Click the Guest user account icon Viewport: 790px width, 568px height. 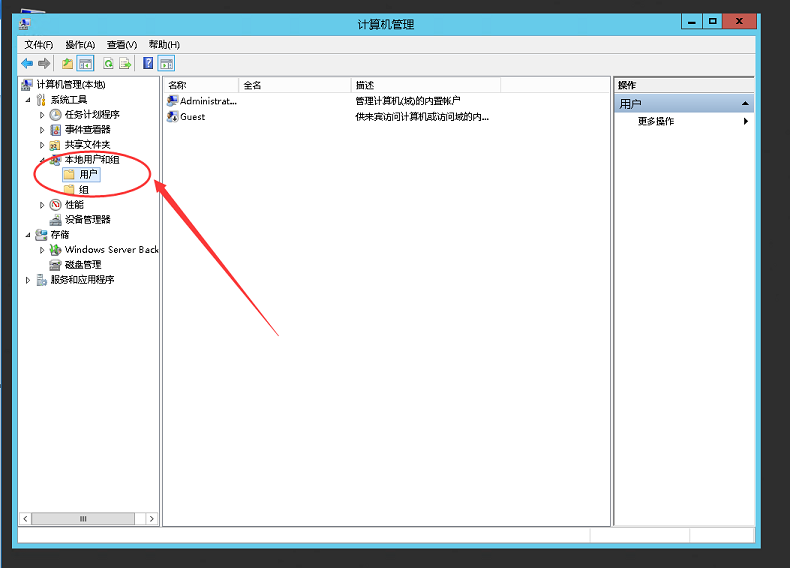[x=172, y=116]
